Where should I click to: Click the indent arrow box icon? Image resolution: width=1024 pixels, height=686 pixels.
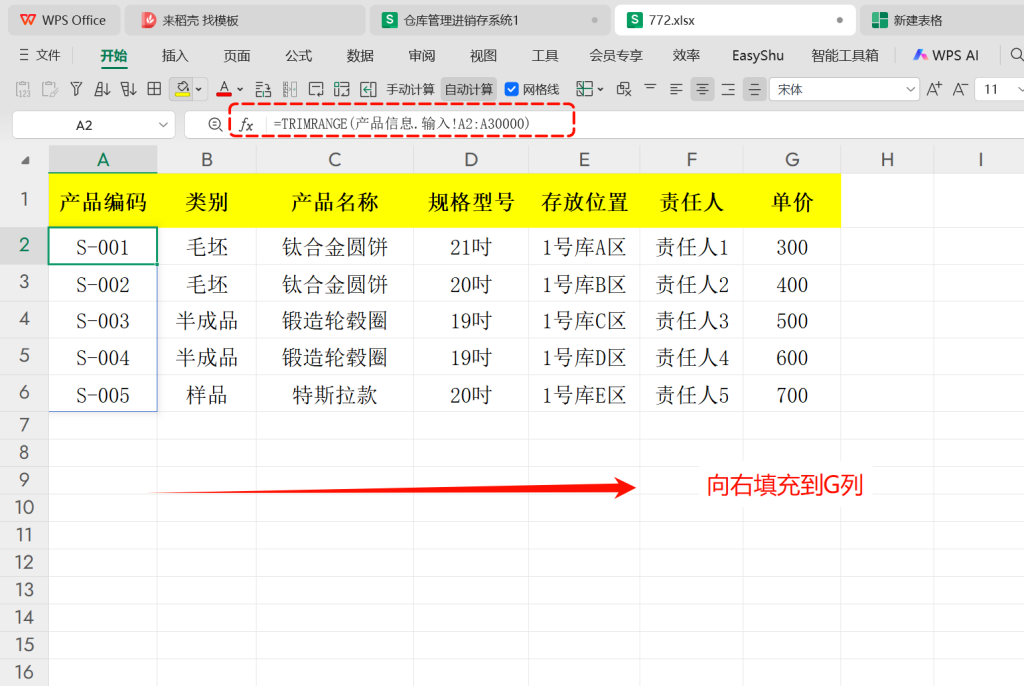[x=368, y=90]
